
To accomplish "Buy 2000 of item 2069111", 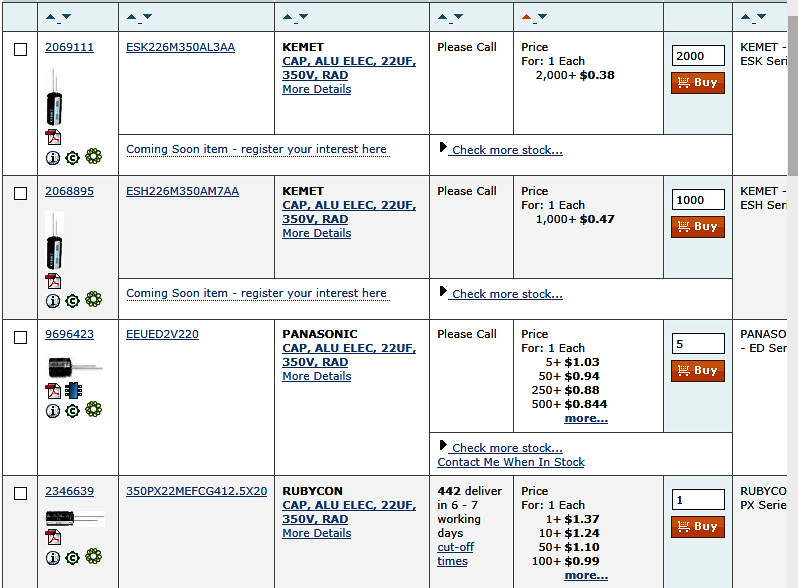I will coord(698,82).
